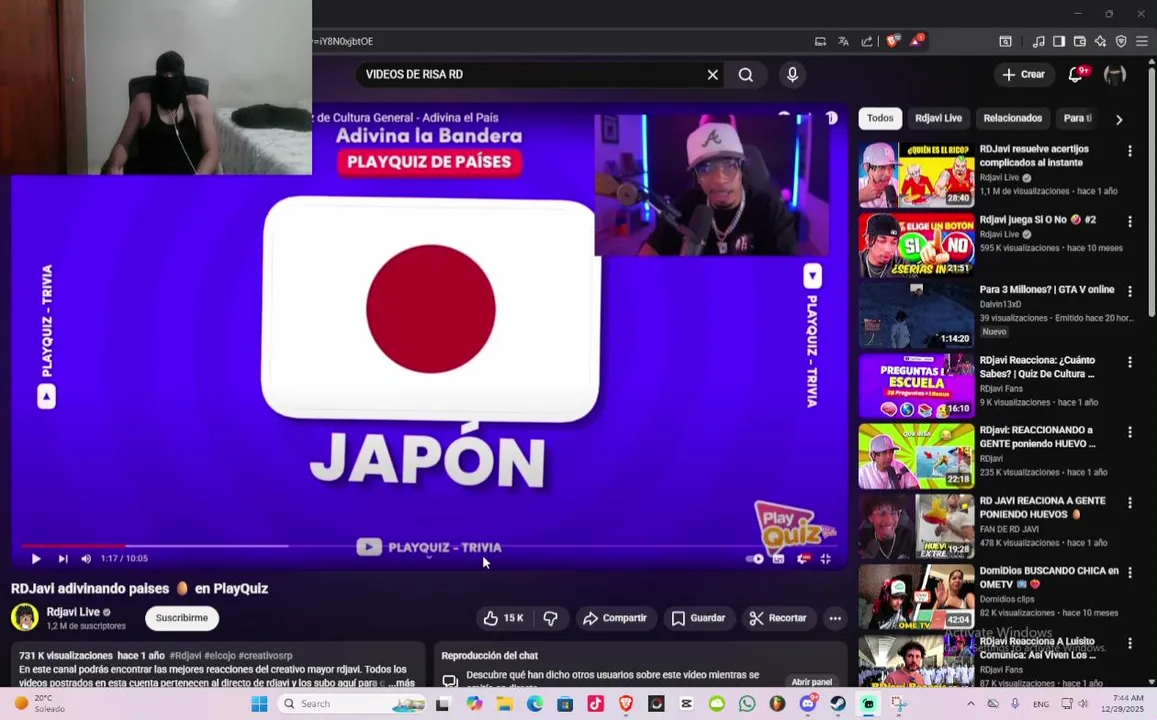Click the browser share page icon

866,41
